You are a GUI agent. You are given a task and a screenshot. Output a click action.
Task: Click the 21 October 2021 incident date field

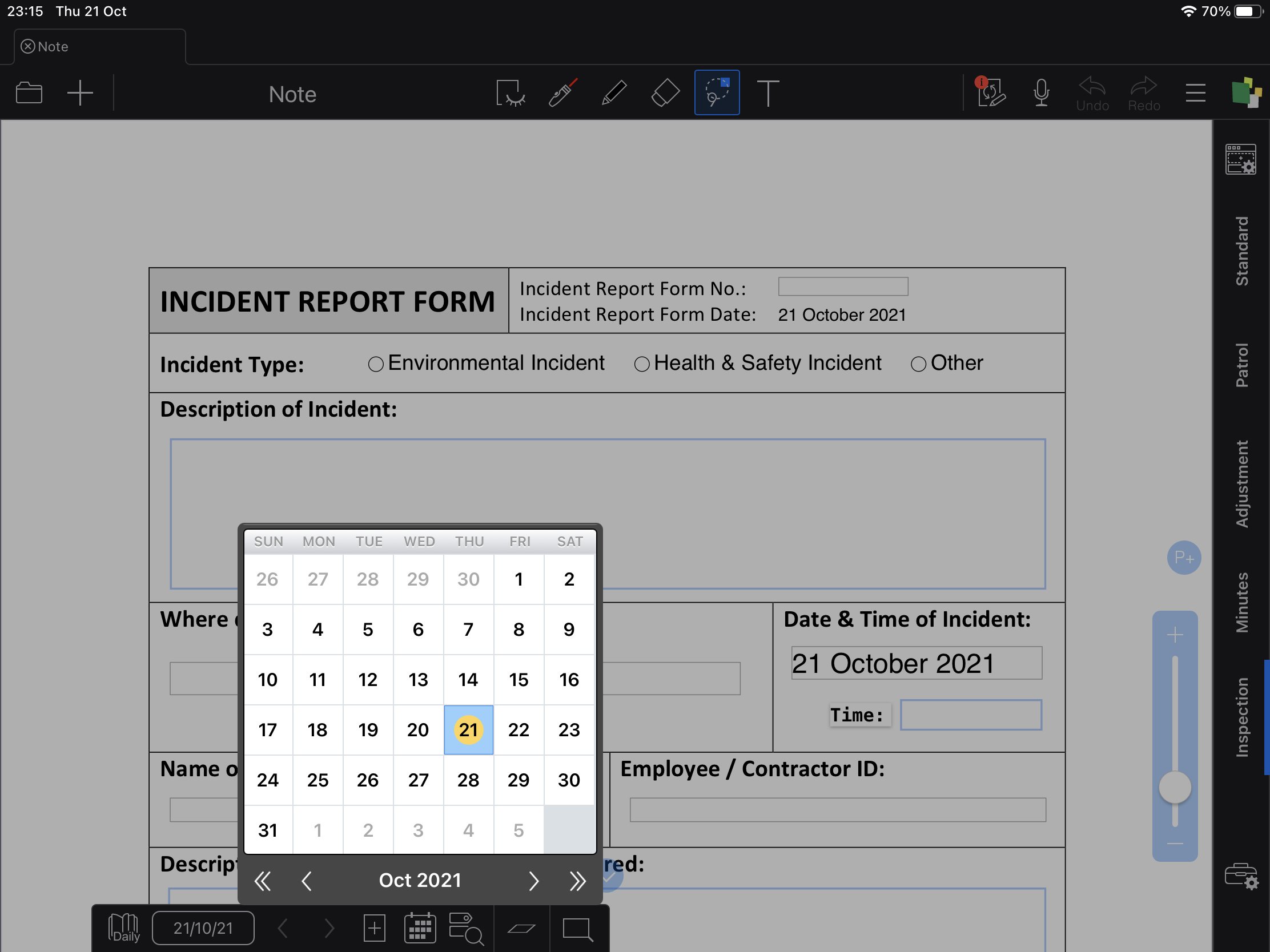(x=917, y=663)
